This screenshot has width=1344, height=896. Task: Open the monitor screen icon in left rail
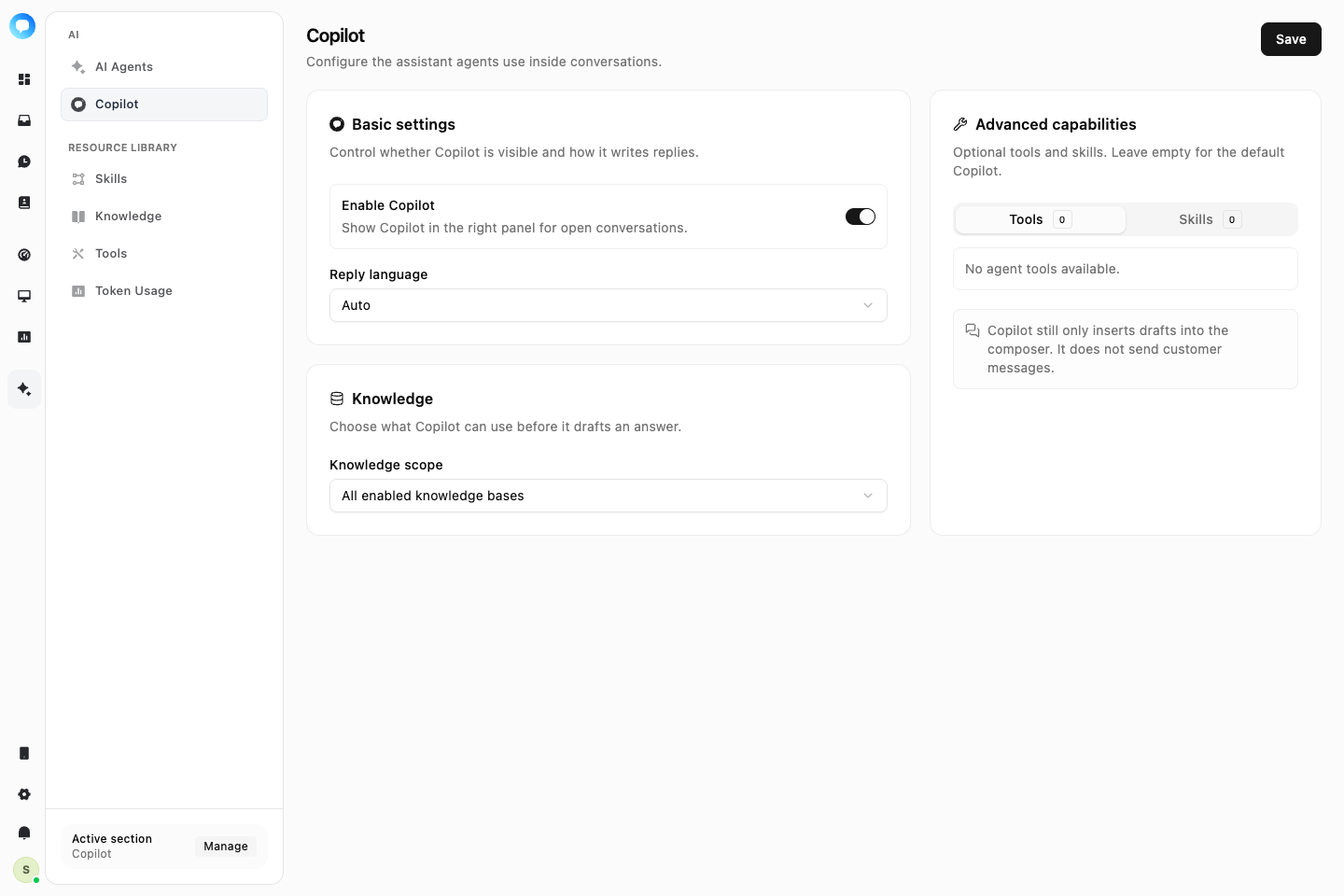[x=24, y=296]
